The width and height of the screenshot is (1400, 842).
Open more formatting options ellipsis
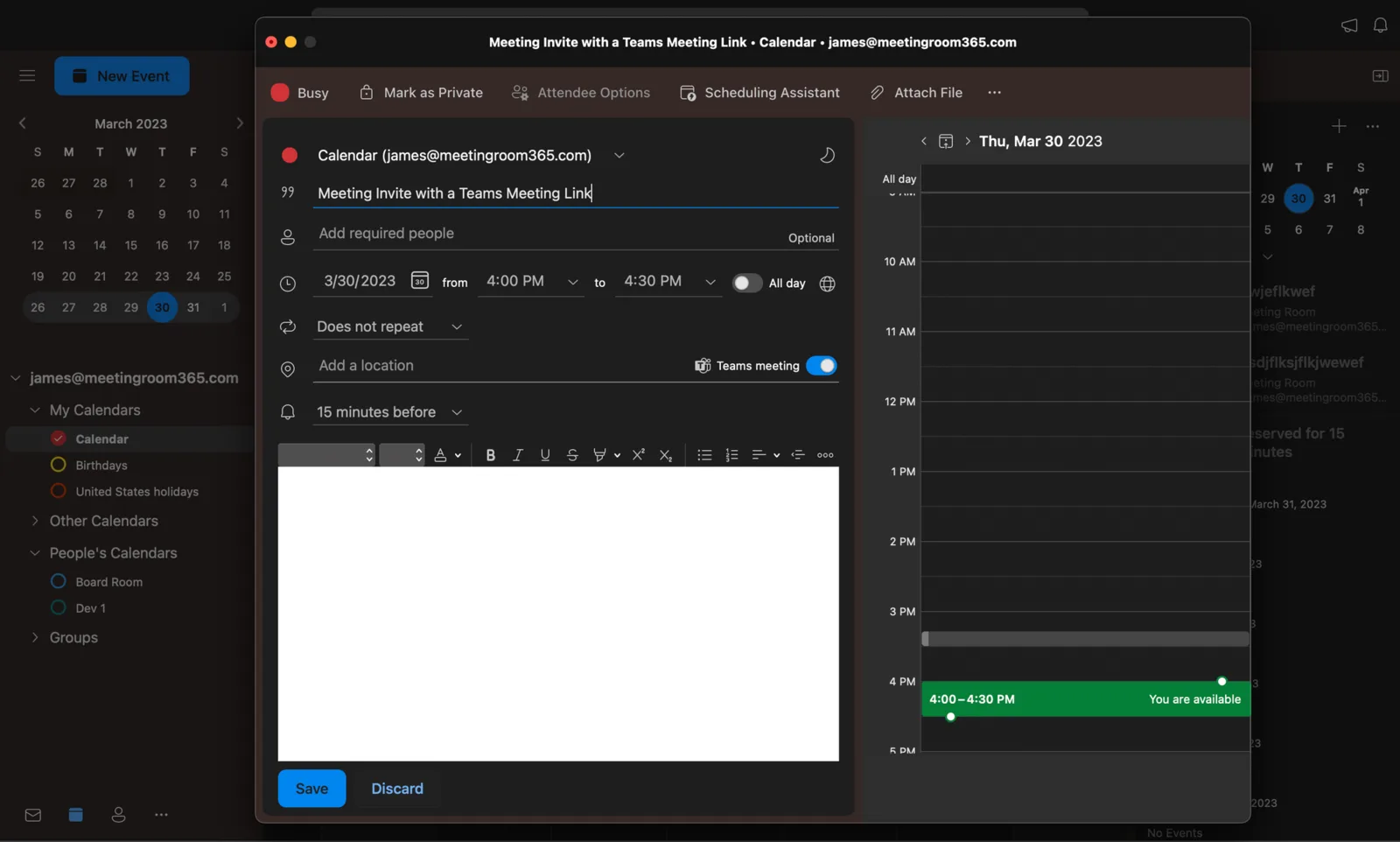pos(825,455)
